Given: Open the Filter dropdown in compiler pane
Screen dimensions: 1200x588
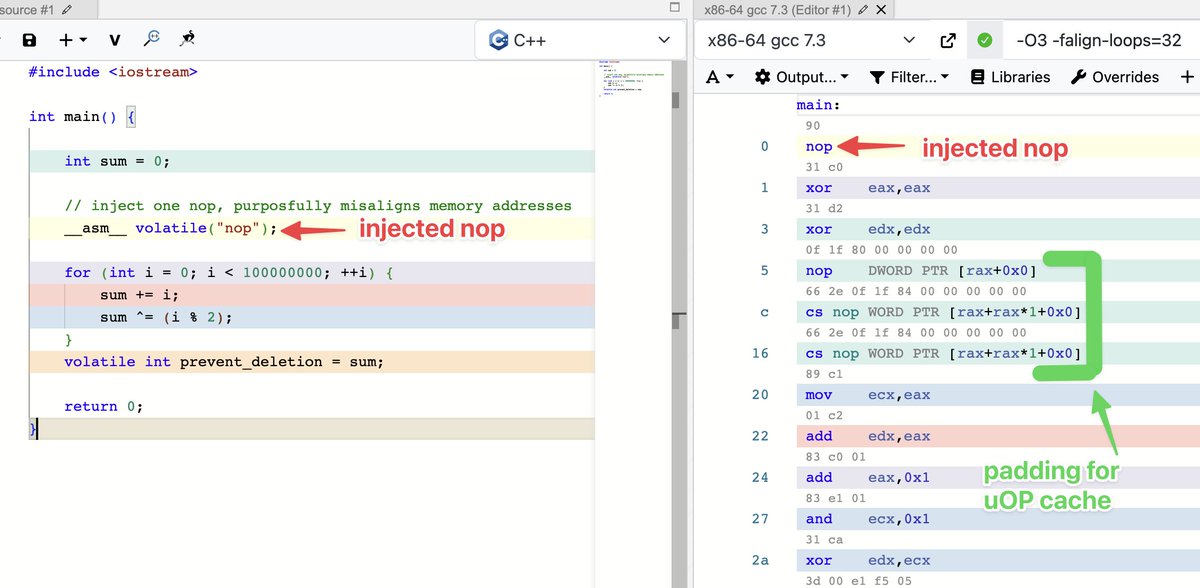Looking at the screenshot, I should (909, 77).
